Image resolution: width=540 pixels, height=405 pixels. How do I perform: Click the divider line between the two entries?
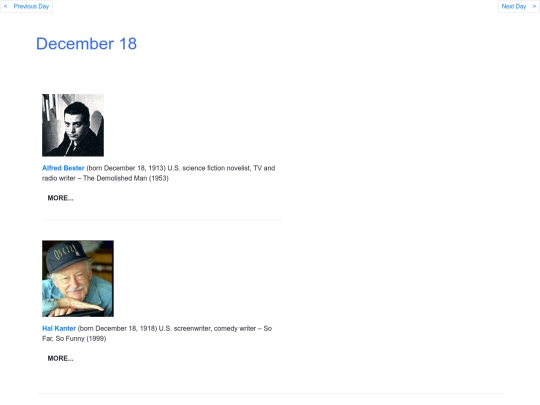click(162, 220)
